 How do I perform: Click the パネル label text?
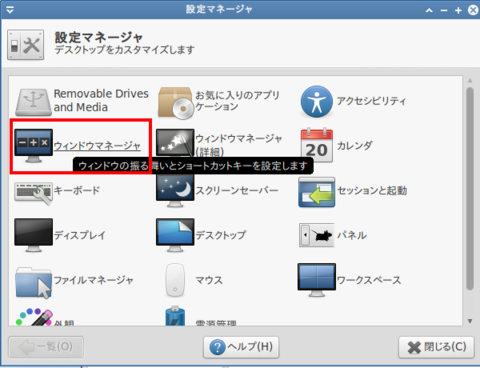click(x=352, y=235)
